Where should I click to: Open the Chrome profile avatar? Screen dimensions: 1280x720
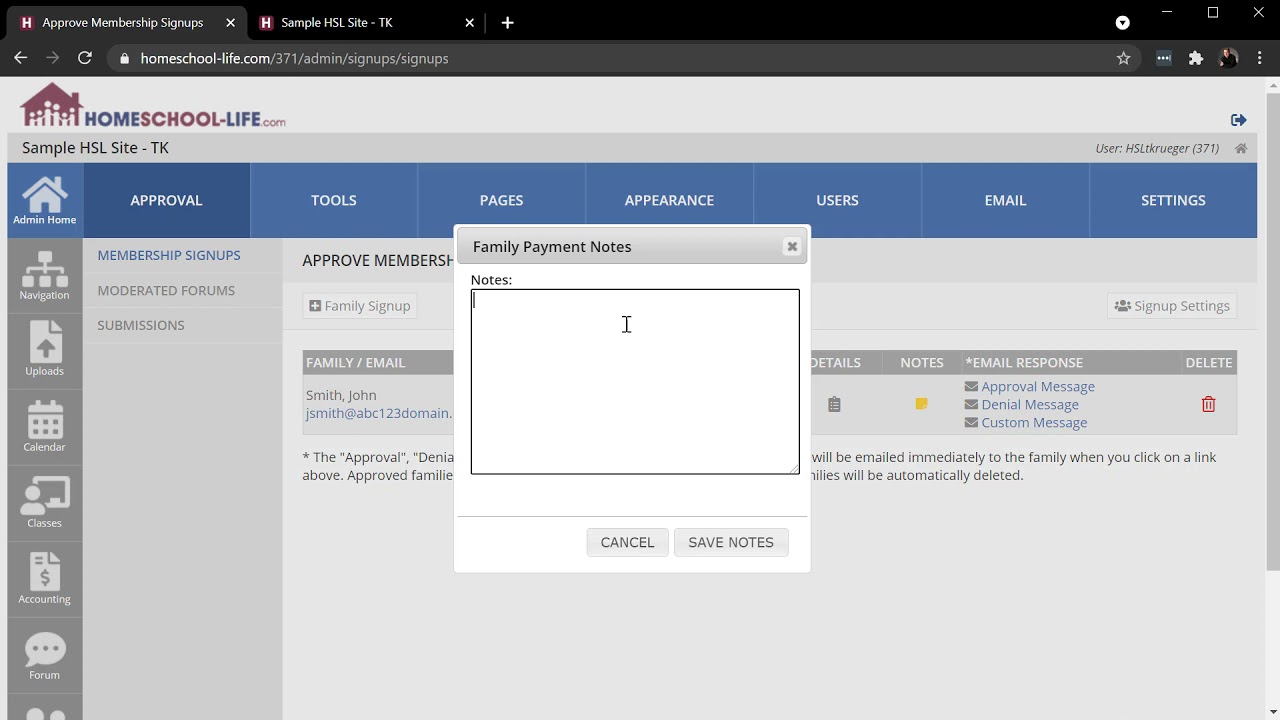tap(1228, 58)
